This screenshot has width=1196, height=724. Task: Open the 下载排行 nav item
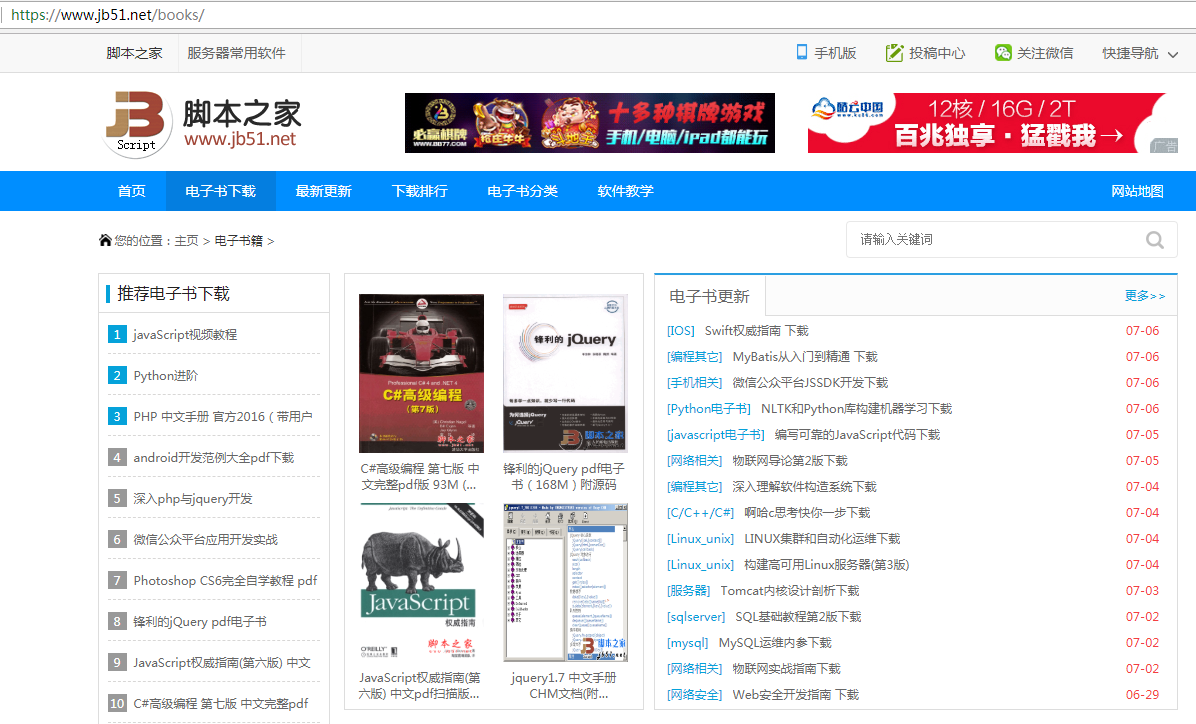tap(420, 191)
